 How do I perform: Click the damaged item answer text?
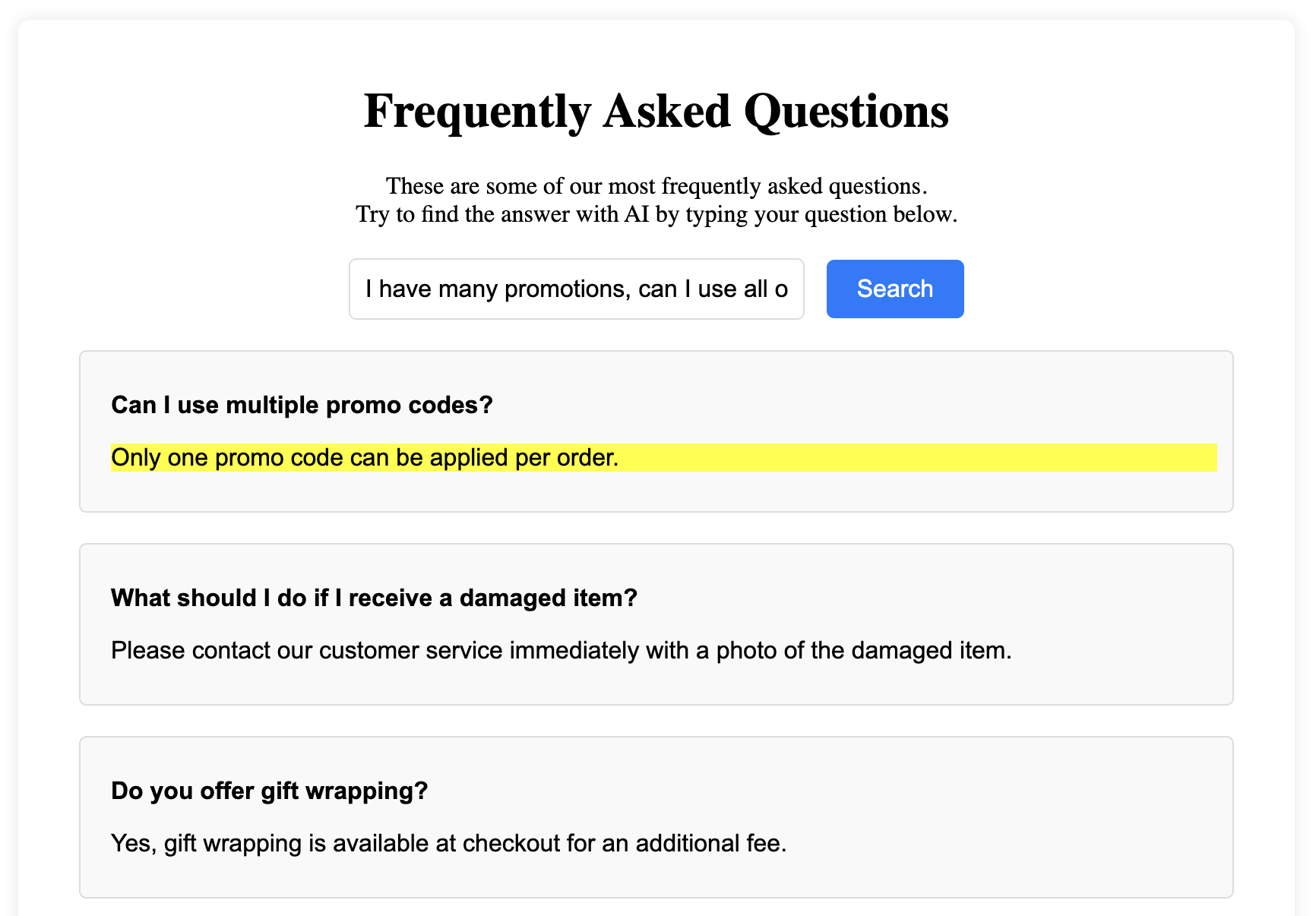[562, 650]
